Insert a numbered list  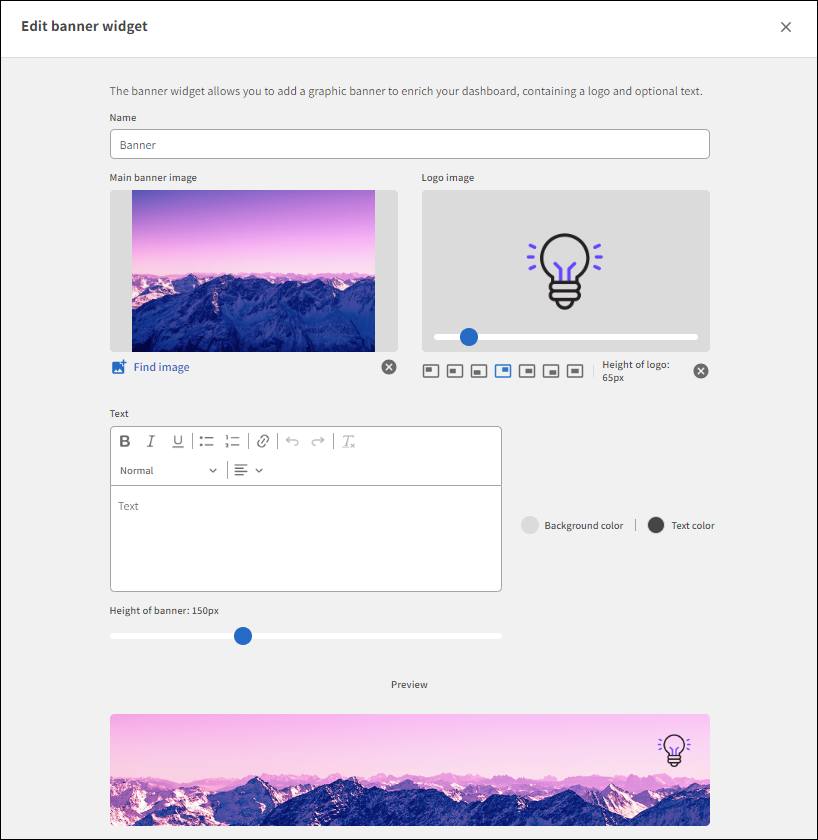click(x=233, y=441)
